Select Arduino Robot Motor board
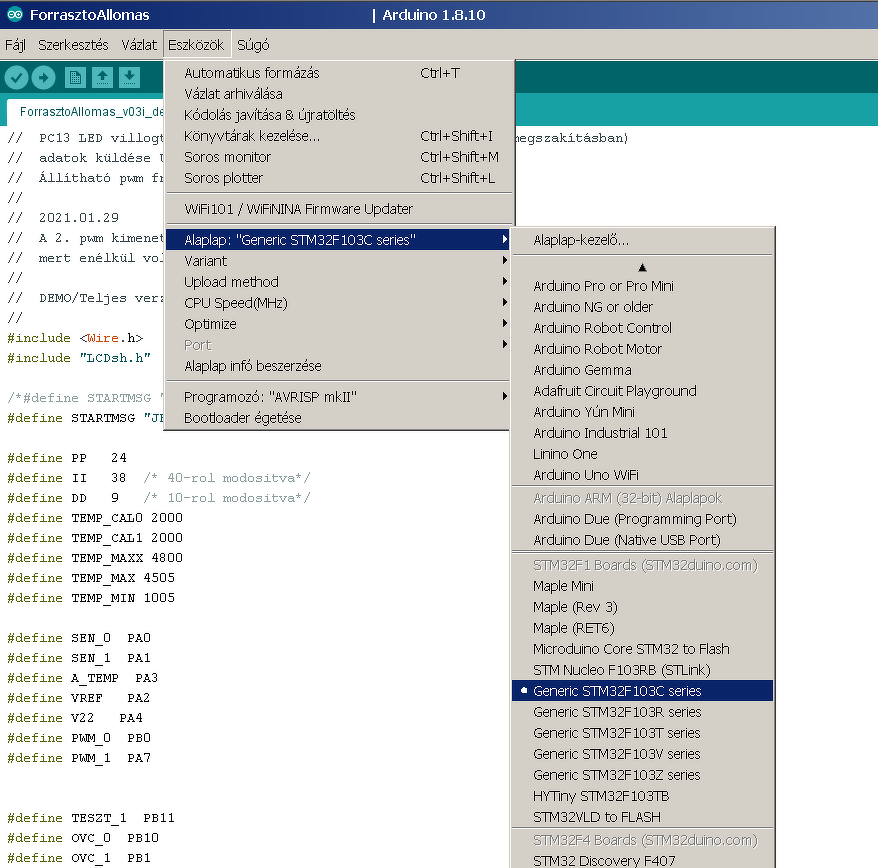The height and width of the screenshot is (868, 878). (642, 349)
